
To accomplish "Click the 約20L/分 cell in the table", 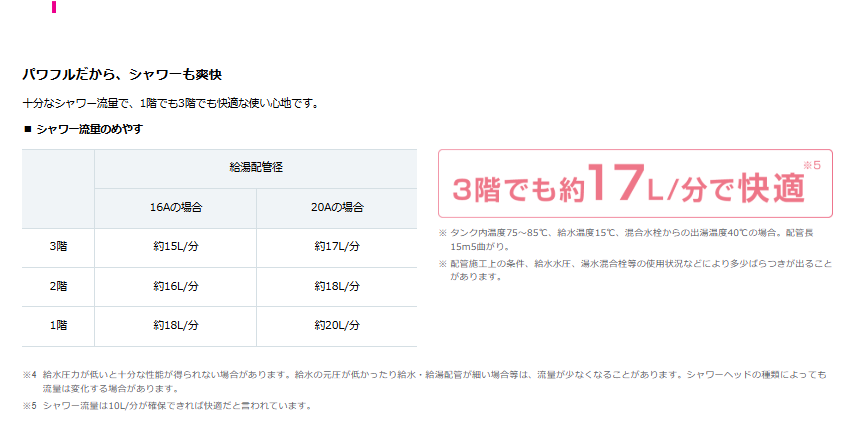I will point(336,325).
